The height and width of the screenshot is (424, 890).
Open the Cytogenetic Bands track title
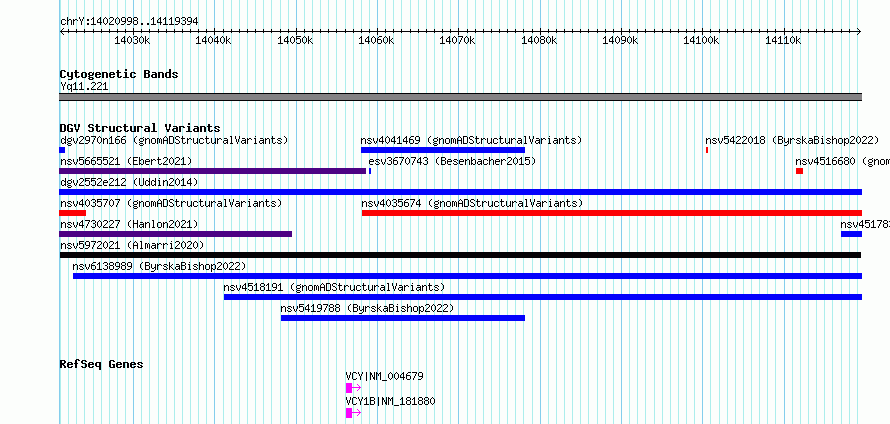point(119,74)
